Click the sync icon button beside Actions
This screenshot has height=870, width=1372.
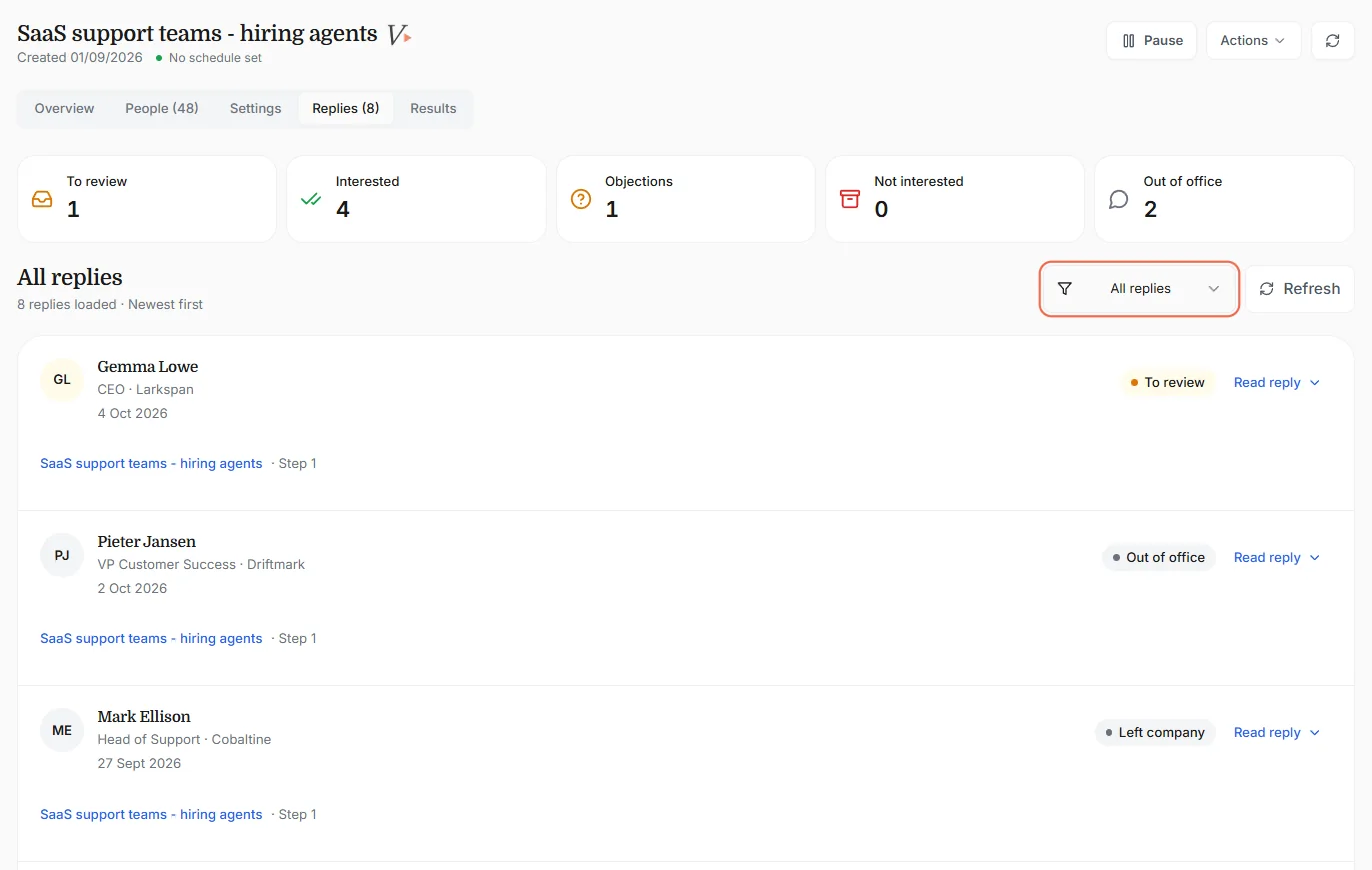[1332, 41]
